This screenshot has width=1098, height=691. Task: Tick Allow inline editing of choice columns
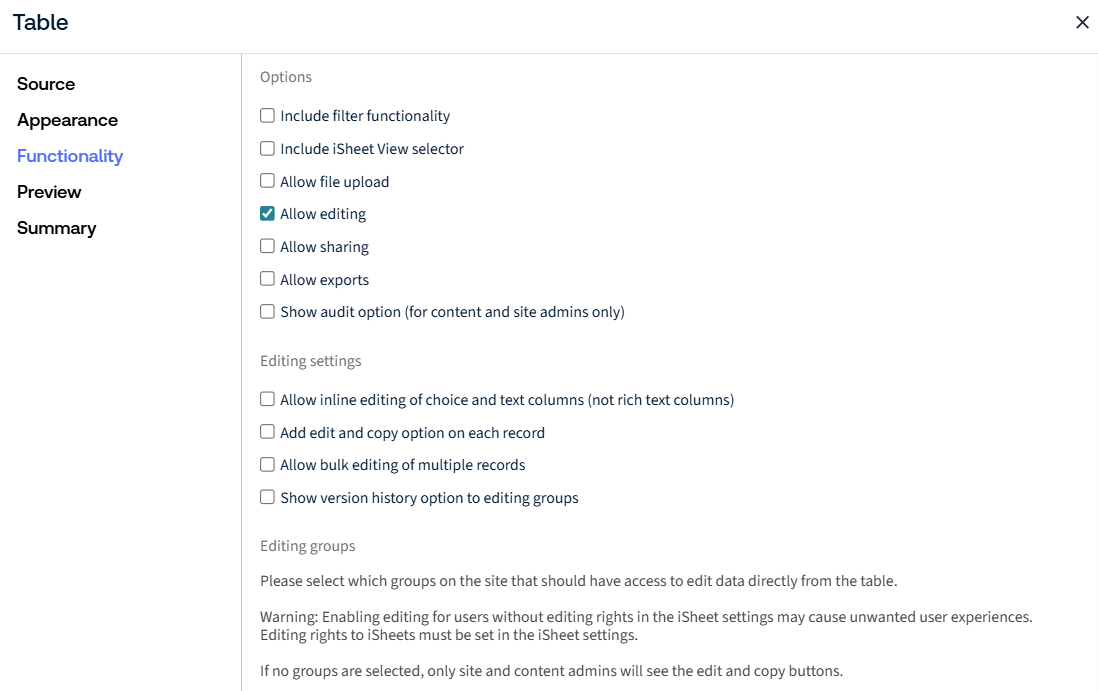tap(267, 399)
